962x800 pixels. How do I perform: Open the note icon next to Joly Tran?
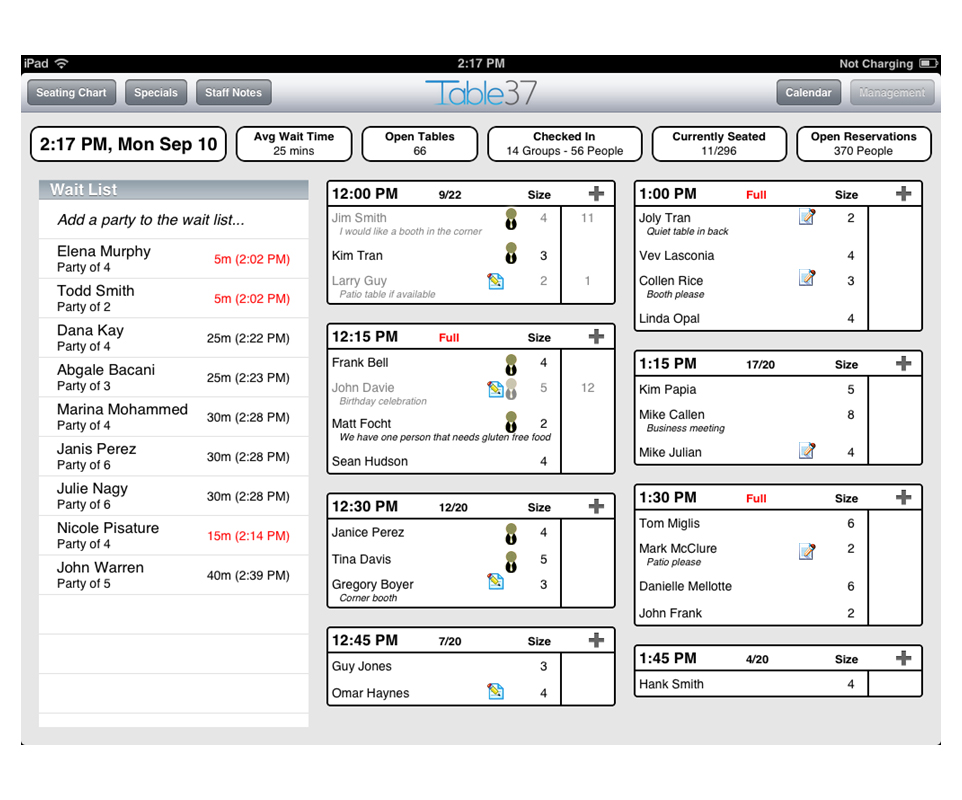807,217
